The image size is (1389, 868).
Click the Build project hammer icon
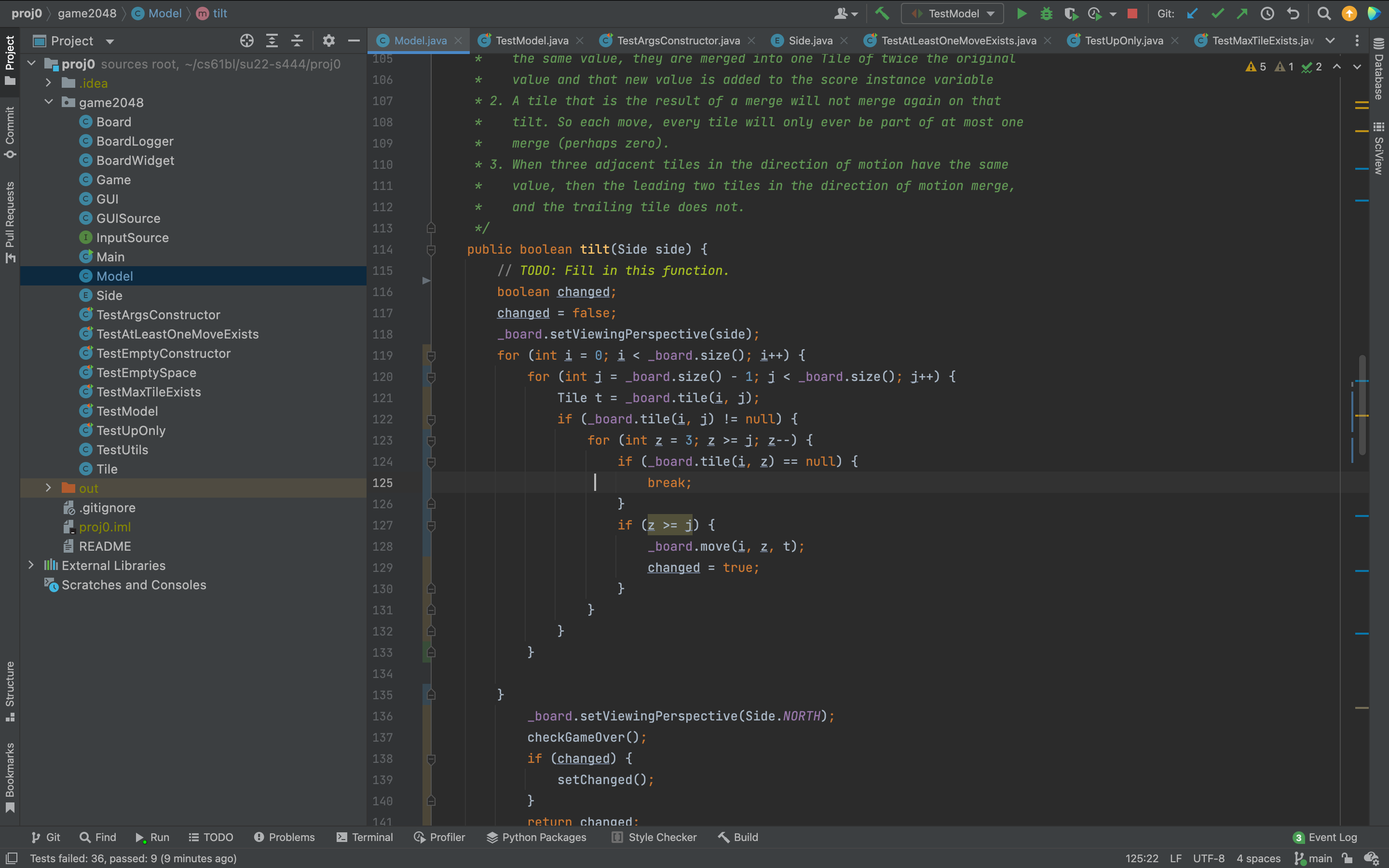click(882, 13)
